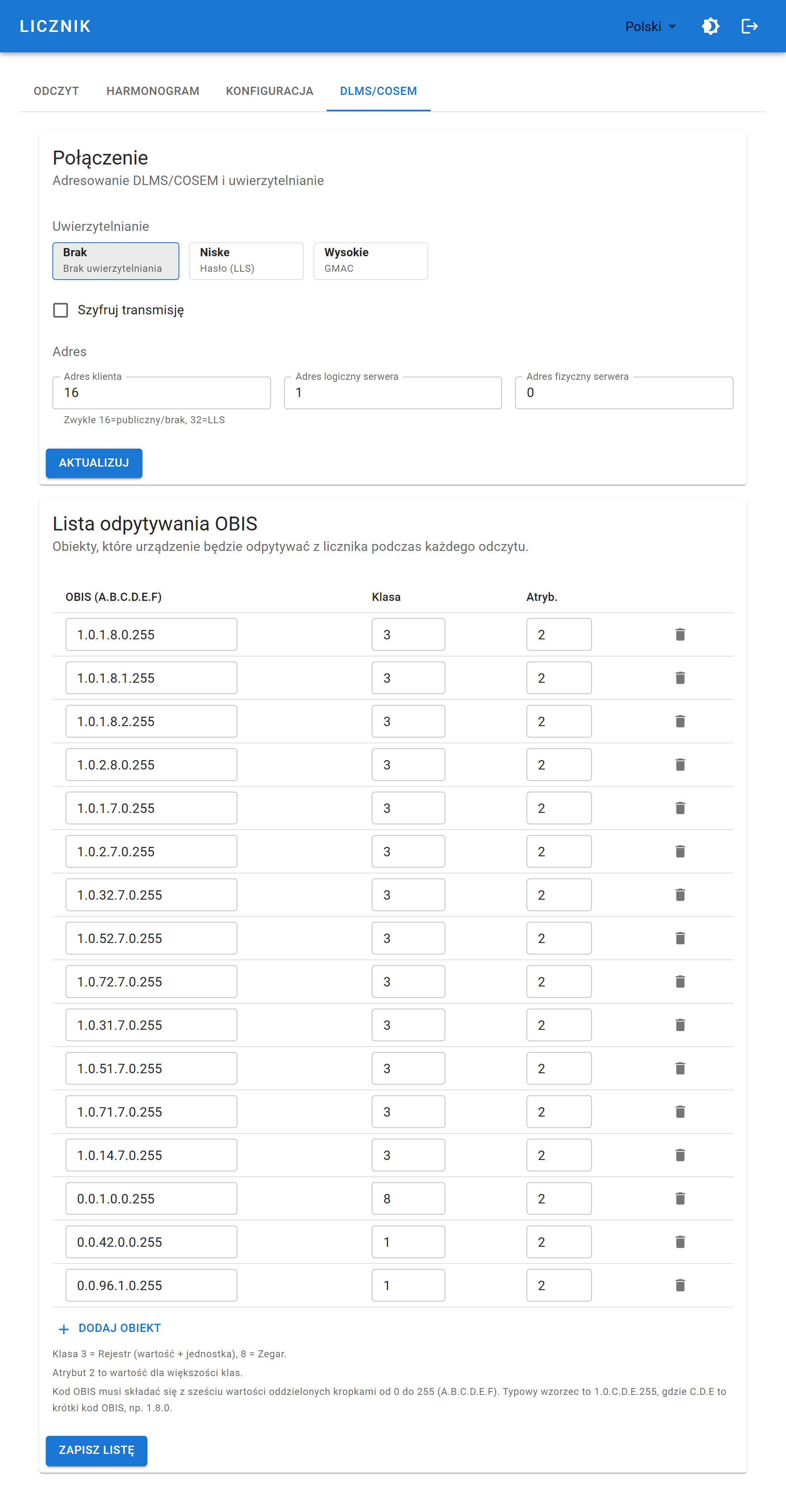Image resolution: width=786 pixels, height=1512 pixels.
Task: Enable the Szyfruj transmisję checkbox
Action: point(61,310)
